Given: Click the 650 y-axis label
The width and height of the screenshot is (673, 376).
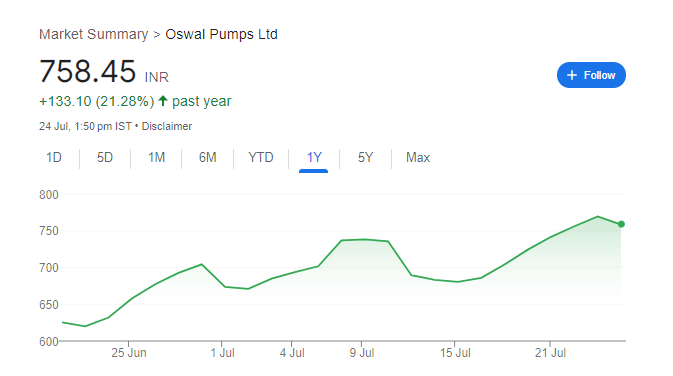Looking at the screenshot, I should (49, 305).
